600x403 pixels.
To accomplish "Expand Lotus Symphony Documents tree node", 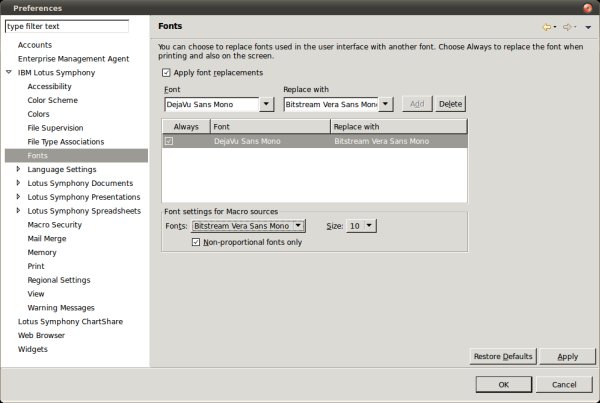I will pyautogui.click(x=19, y=184).
